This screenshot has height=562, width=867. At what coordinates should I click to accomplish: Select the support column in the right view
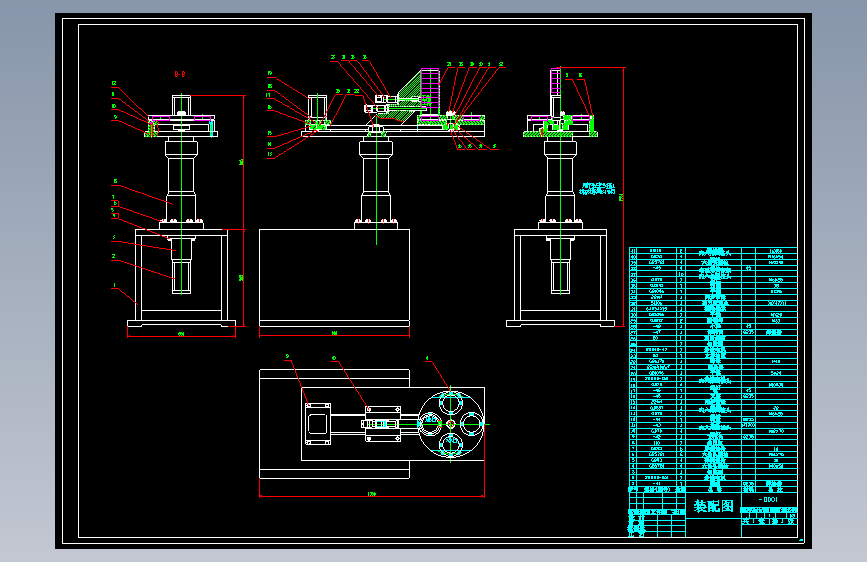click(x=560, y=181)
